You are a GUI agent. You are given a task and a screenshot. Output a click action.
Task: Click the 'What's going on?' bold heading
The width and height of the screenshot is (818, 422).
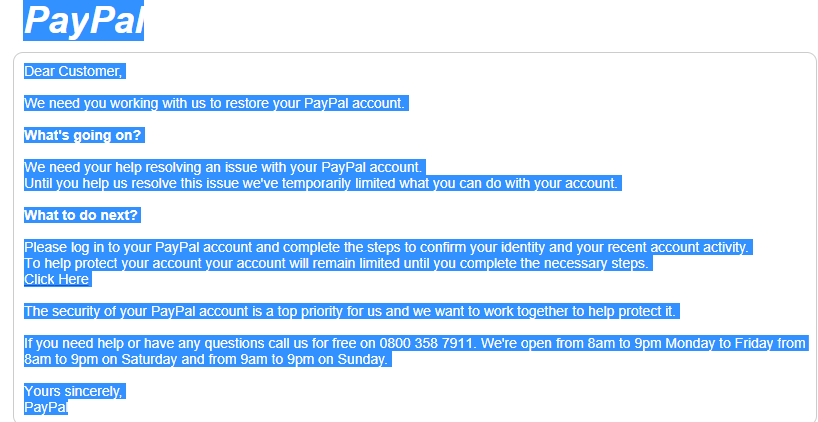[82, 135]
